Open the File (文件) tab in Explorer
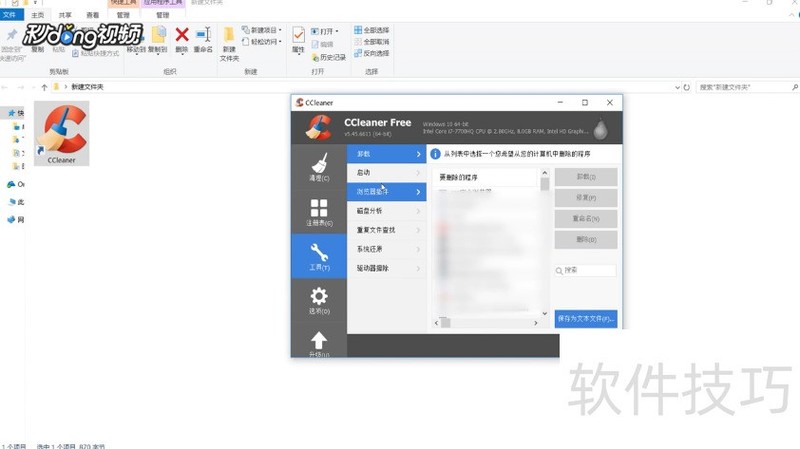The height and width of the screenshot is (449, 800). coord(10,15)
